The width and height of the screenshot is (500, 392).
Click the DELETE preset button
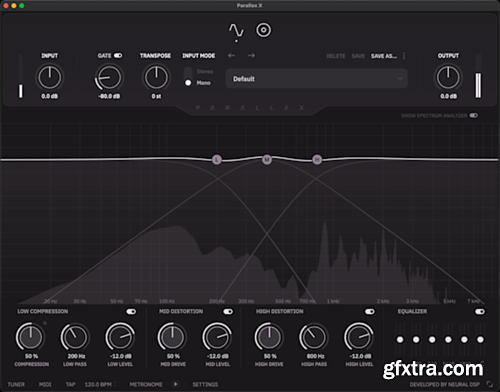point(336,56)
